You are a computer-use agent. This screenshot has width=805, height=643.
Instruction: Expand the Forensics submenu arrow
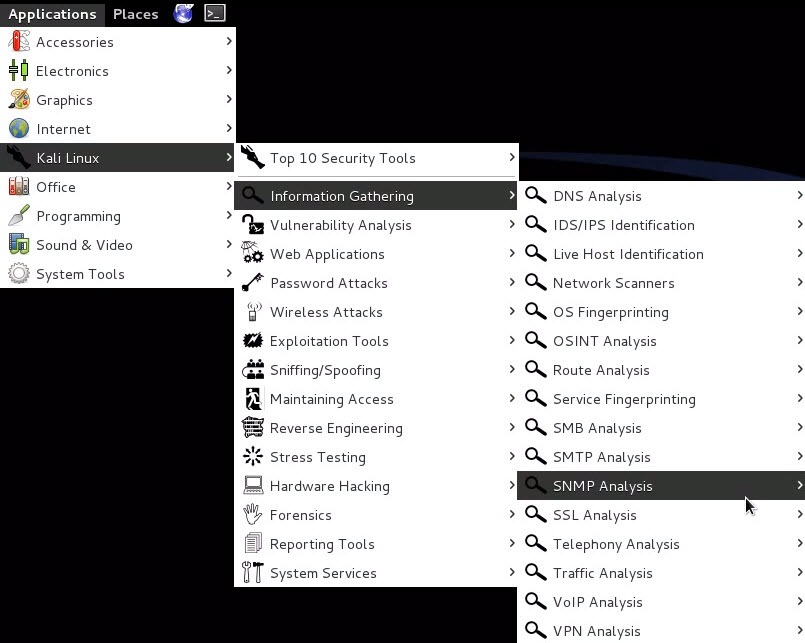[x=512, y=514]
